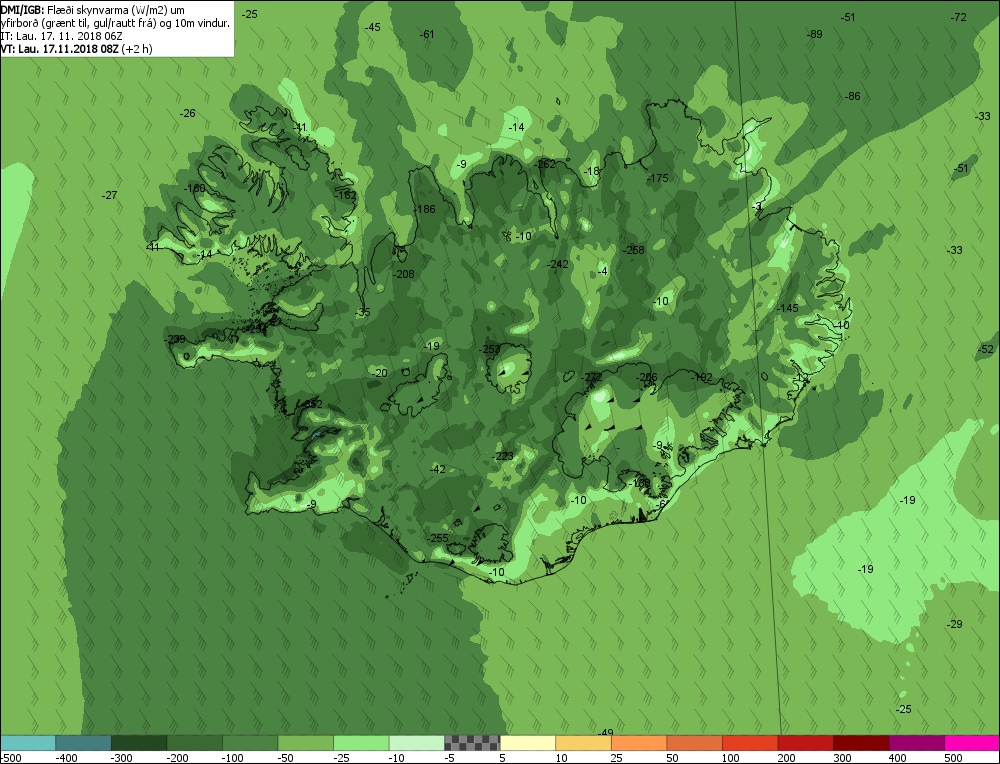Pick the '-255' flux value on the map
The width and height of the screenshot is (1000, 764).
click(438, 538)
